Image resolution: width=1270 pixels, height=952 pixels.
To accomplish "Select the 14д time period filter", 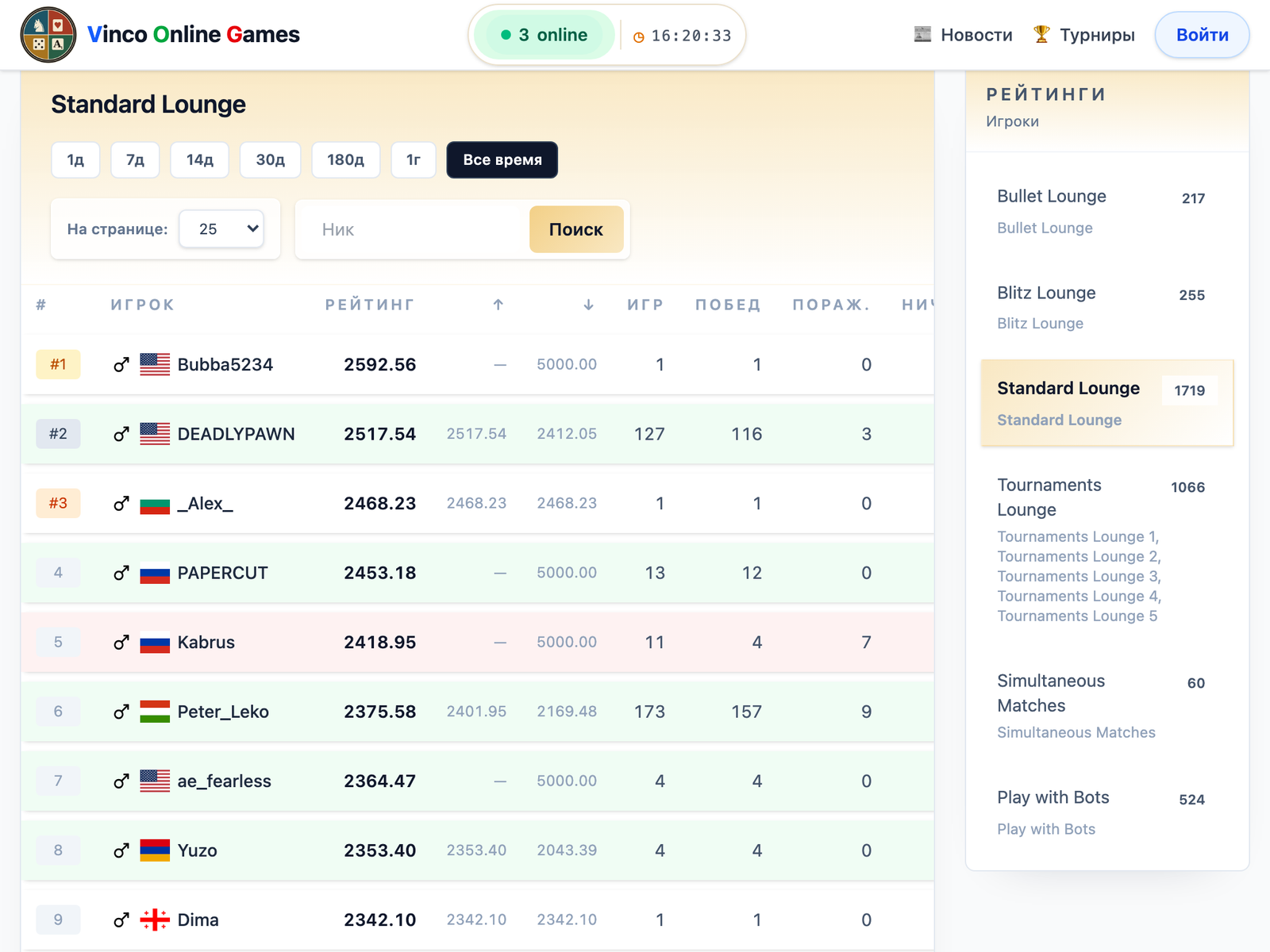I will pos(200,159).
